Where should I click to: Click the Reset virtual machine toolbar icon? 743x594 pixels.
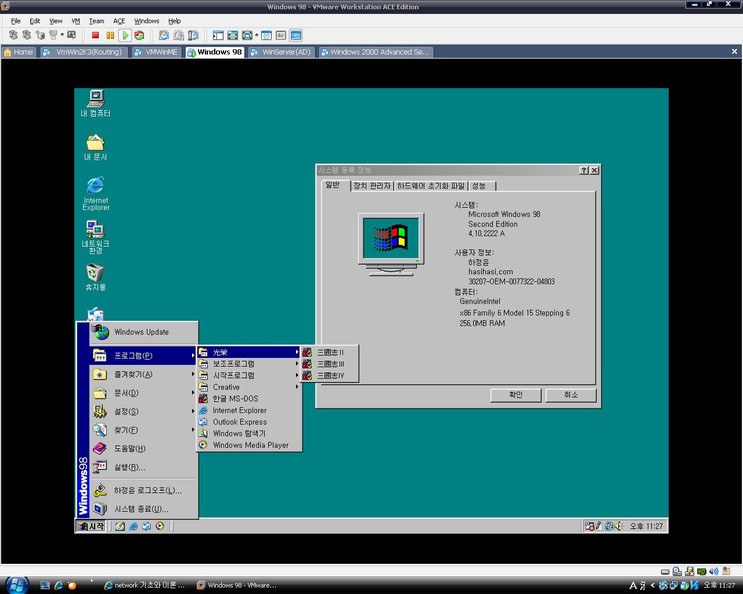point(139,35)
